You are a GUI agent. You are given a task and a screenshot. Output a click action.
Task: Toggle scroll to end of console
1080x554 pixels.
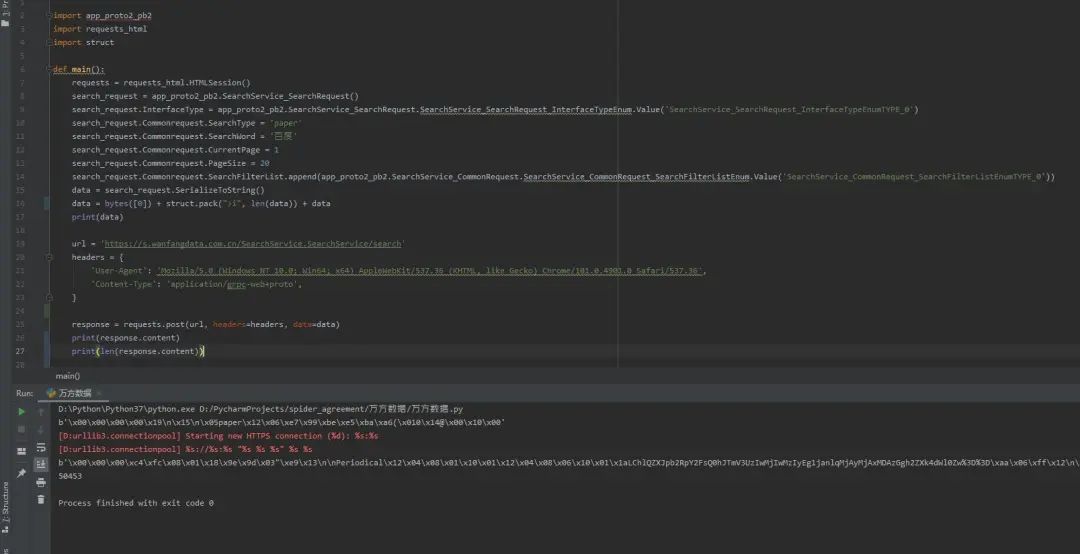41,465
